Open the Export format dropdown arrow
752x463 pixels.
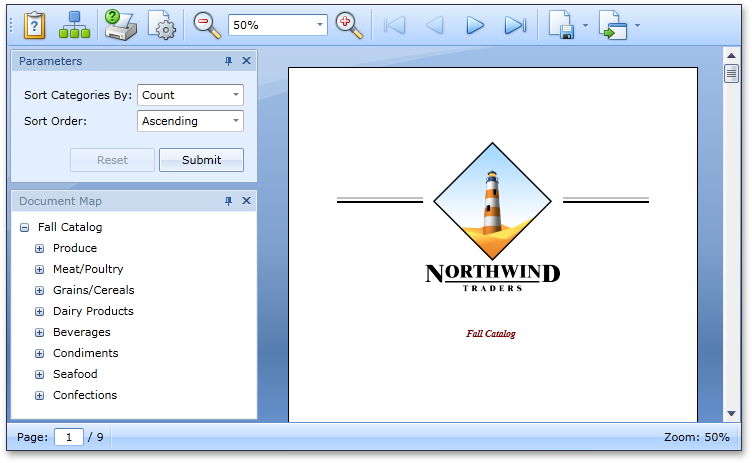click(585, 25)
